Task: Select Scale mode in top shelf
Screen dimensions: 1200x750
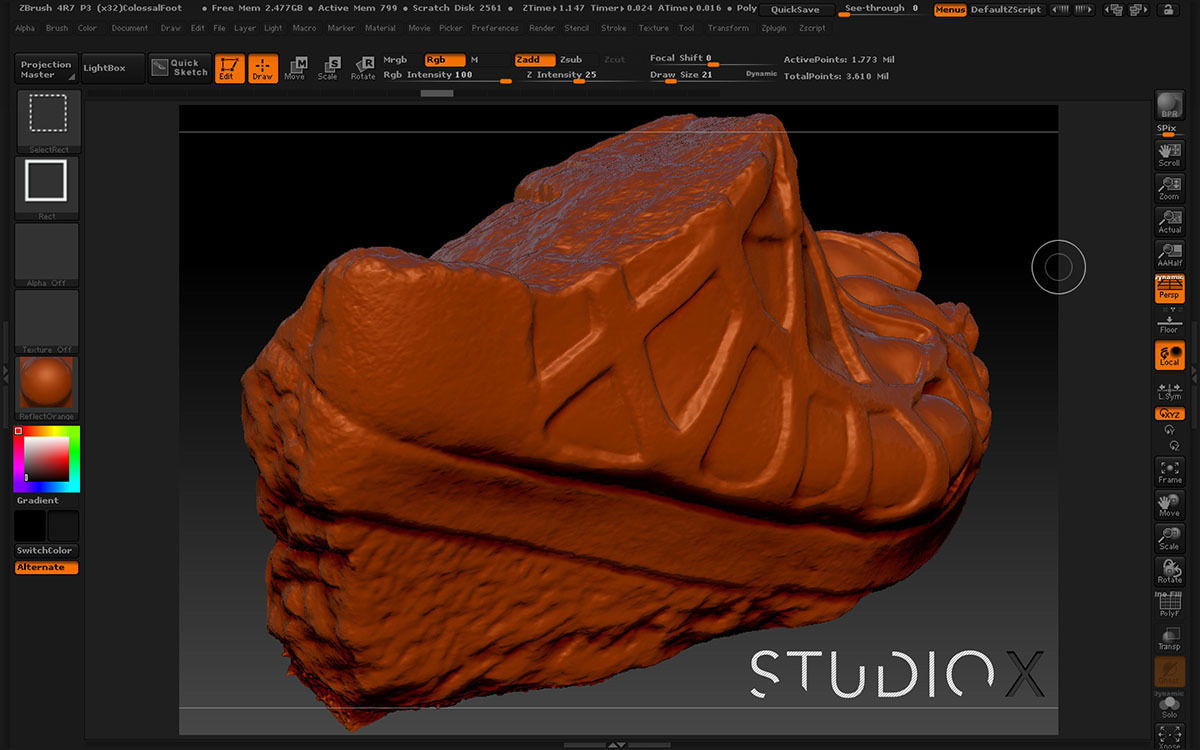Action: [329, 68]
